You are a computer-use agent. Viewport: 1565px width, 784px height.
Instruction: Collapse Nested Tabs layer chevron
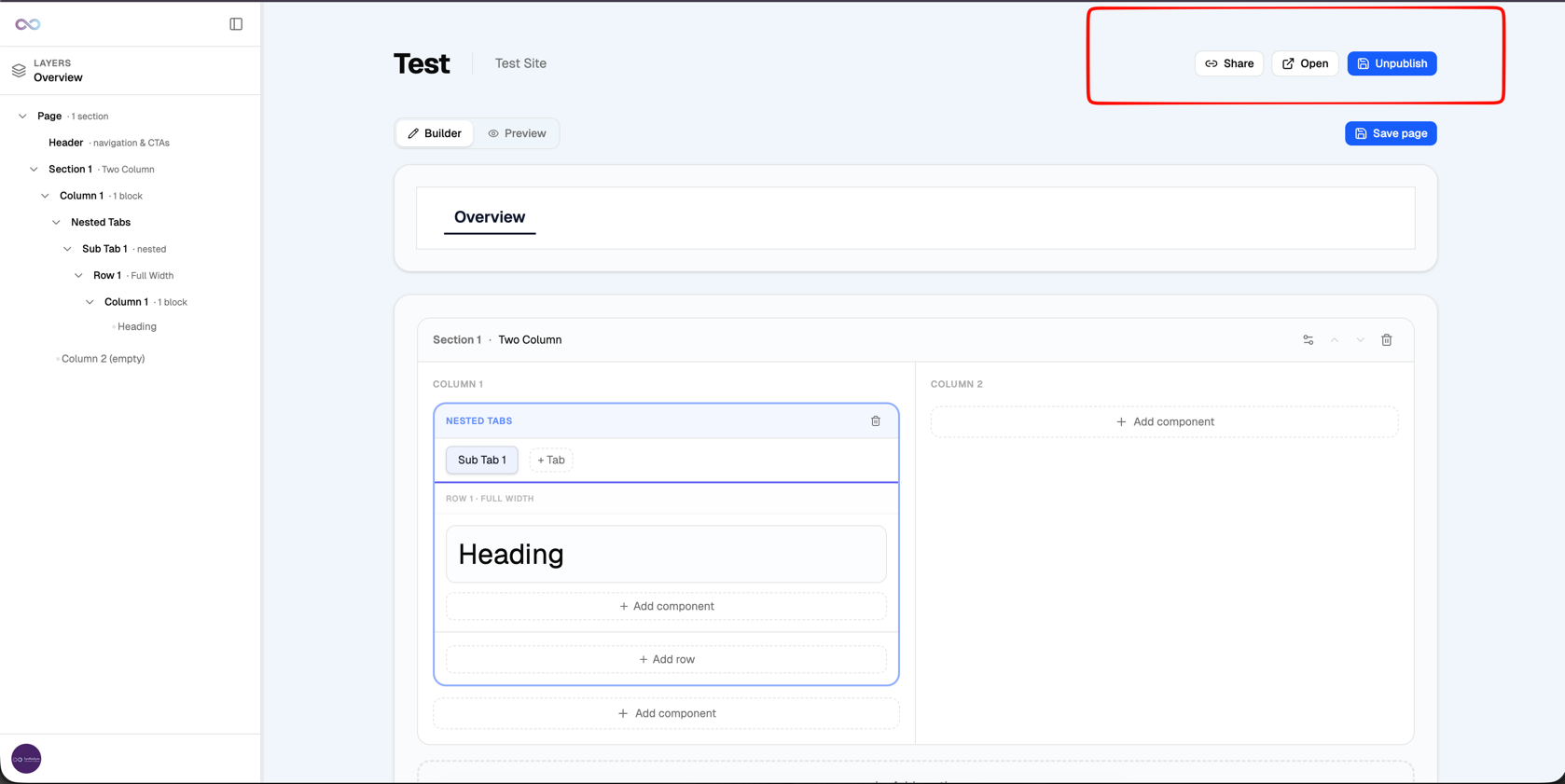click(56, 223)
